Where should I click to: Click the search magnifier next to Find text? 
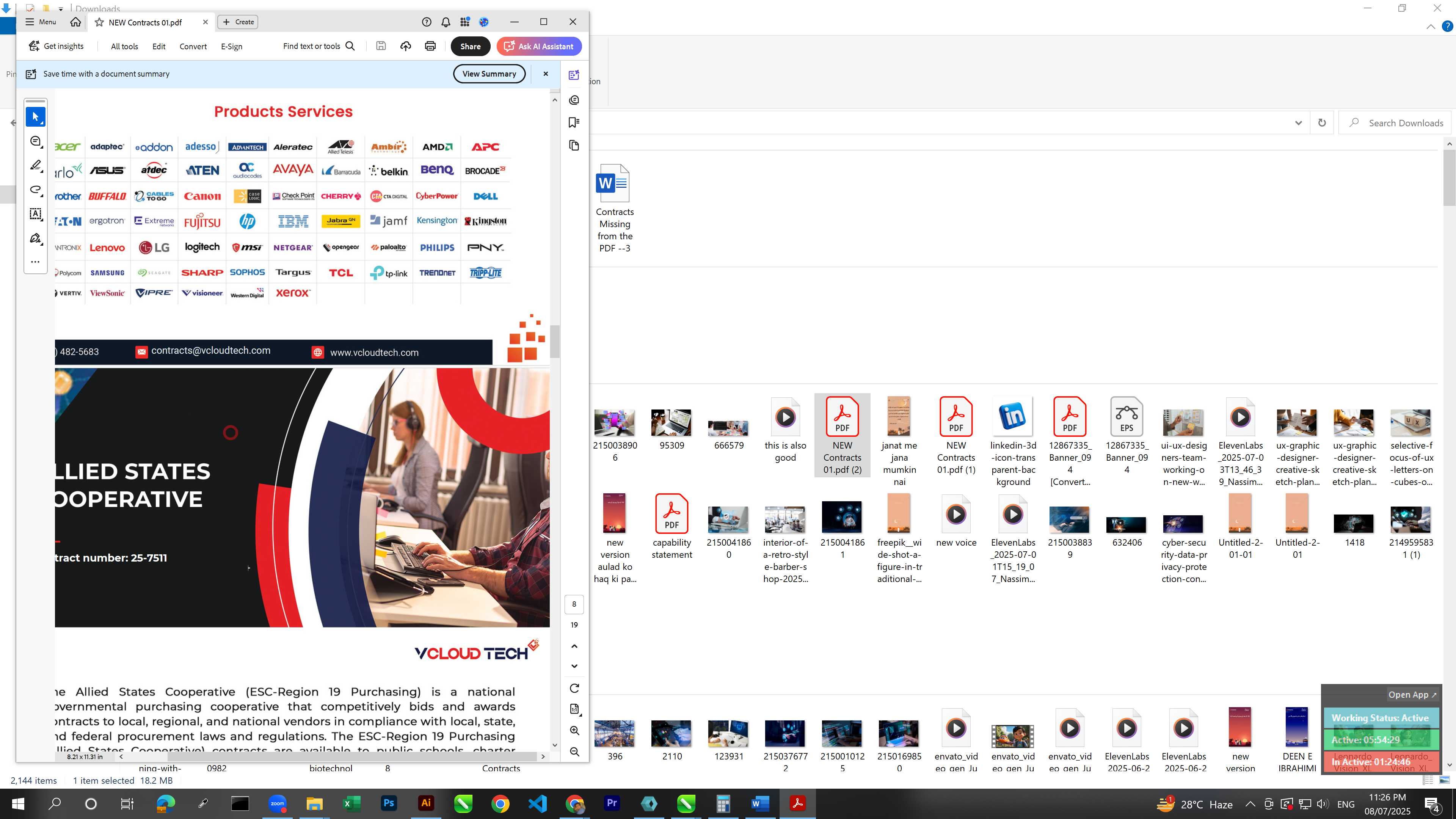(x=350, y=46)
